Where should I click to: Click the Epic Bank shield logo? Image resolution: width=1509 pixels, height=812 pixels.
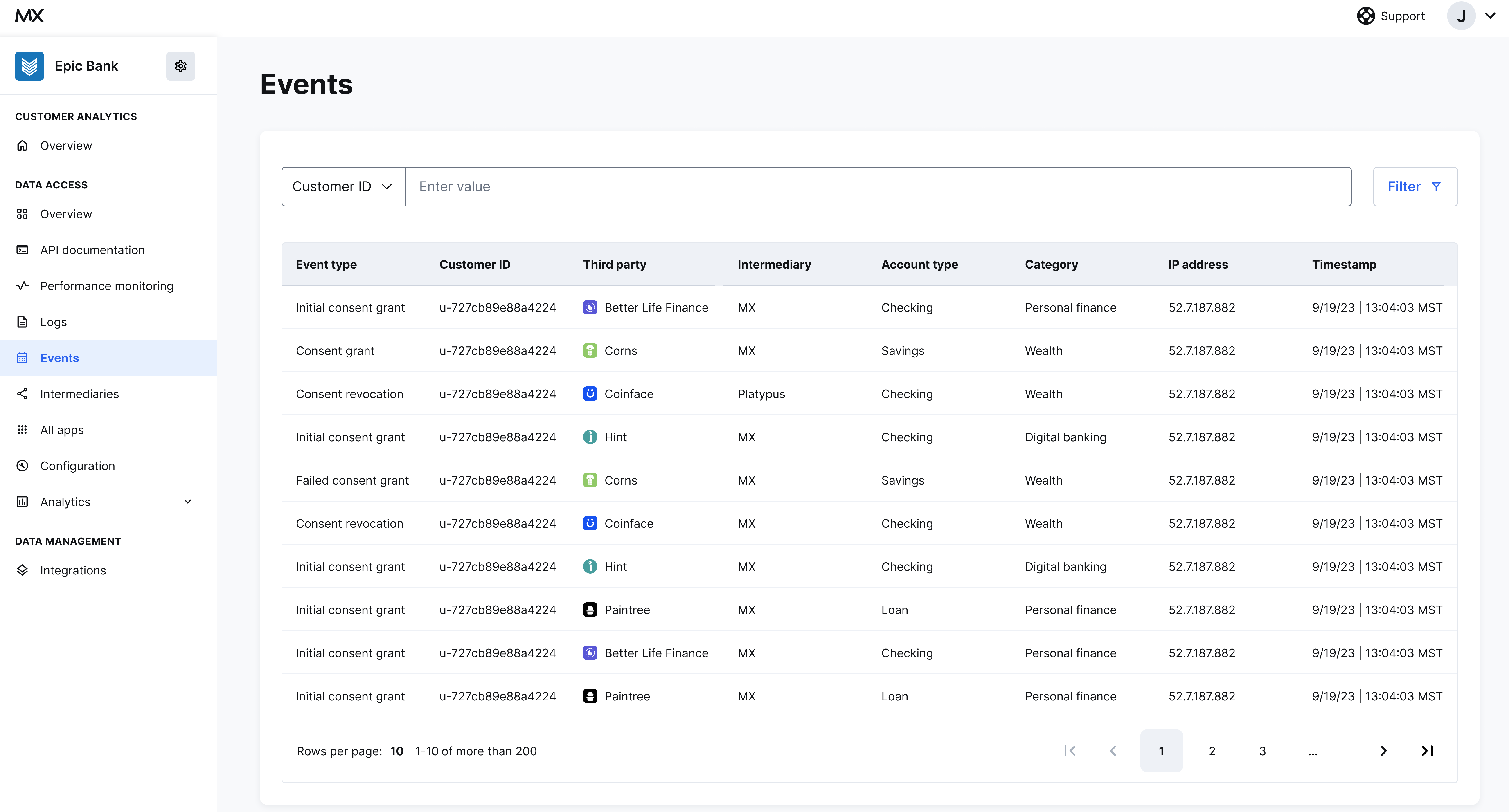click(29, 66)
